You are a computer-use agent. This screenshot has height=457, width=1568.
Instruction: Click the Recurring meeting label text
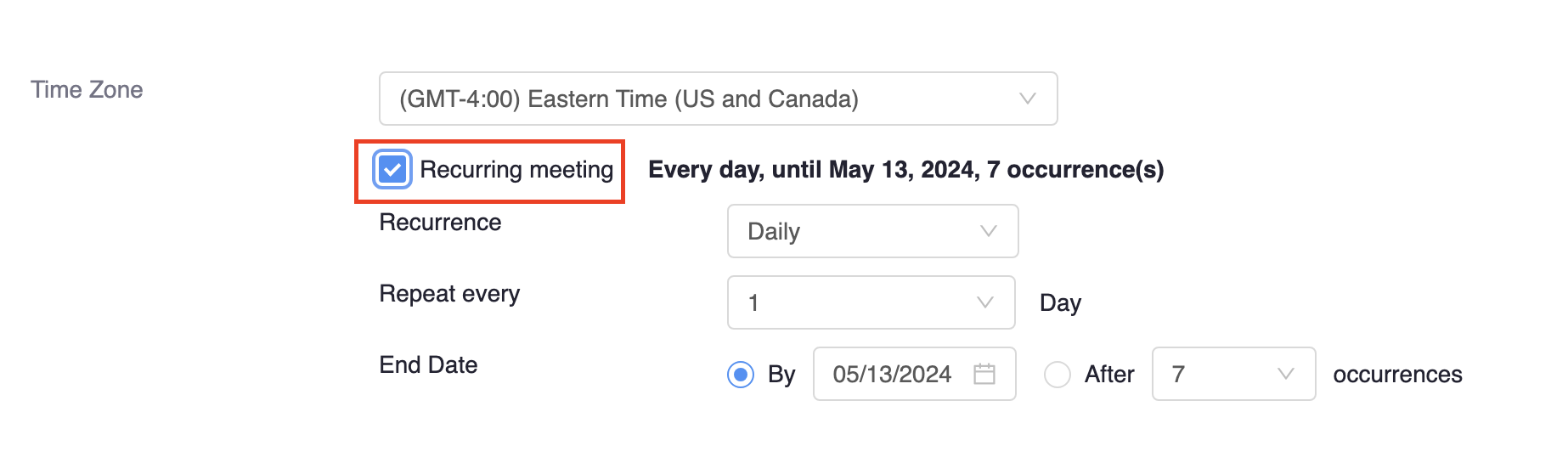click(x=516, y=170)
